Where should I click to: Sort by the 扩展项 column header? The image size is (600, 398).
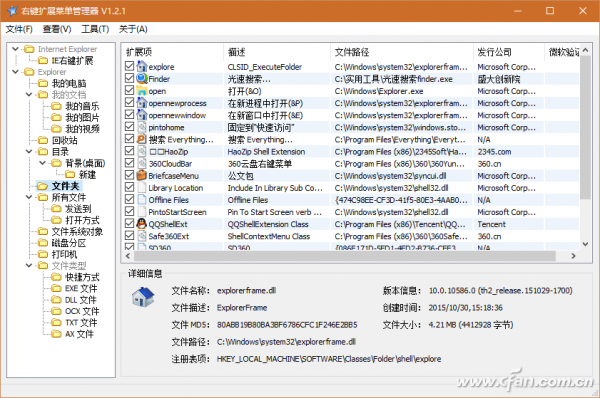click(x=173, y=52)
